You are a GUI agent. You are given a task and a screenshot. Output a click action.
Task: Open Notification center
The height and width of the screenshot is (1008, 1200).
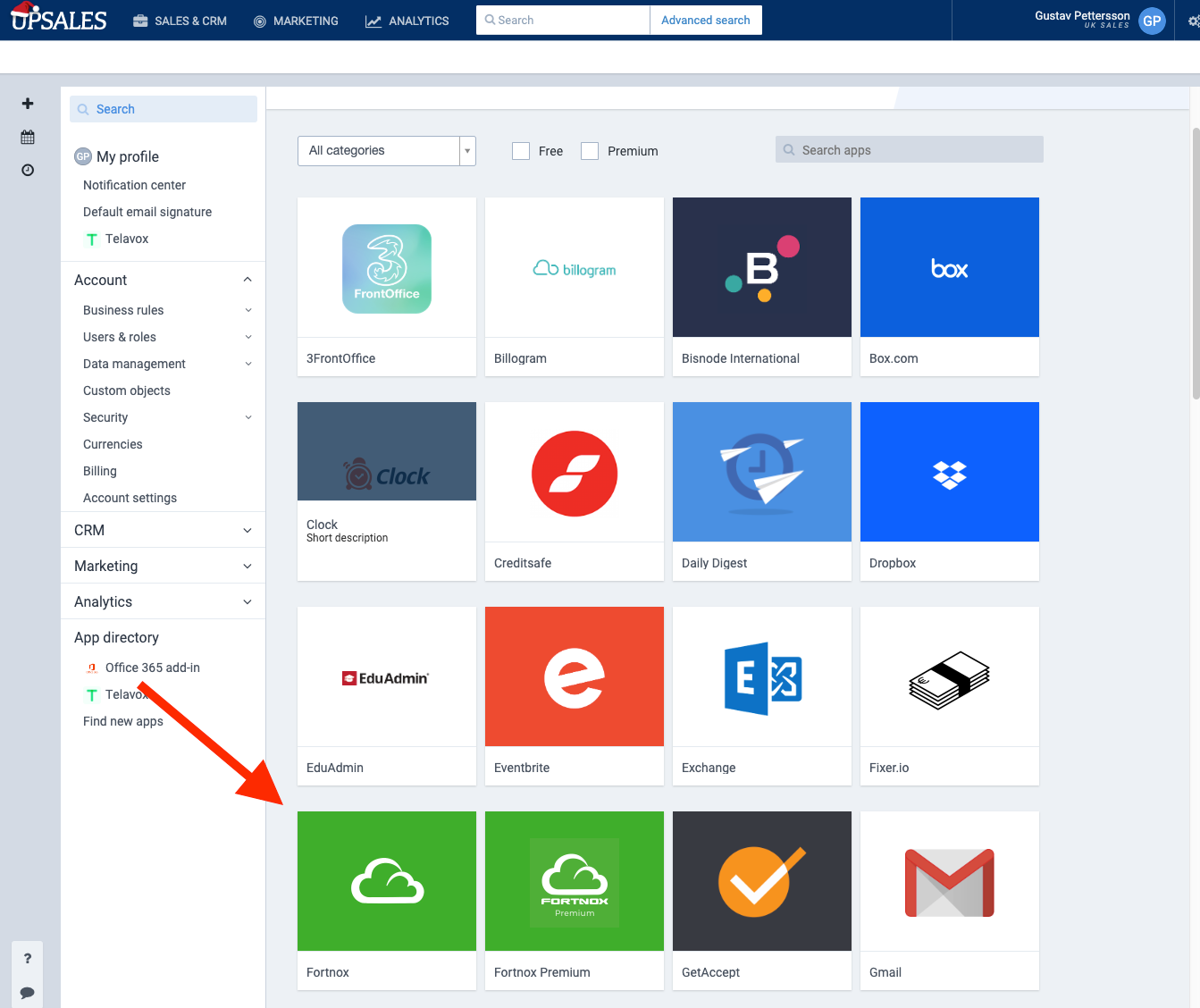[134, 185]
